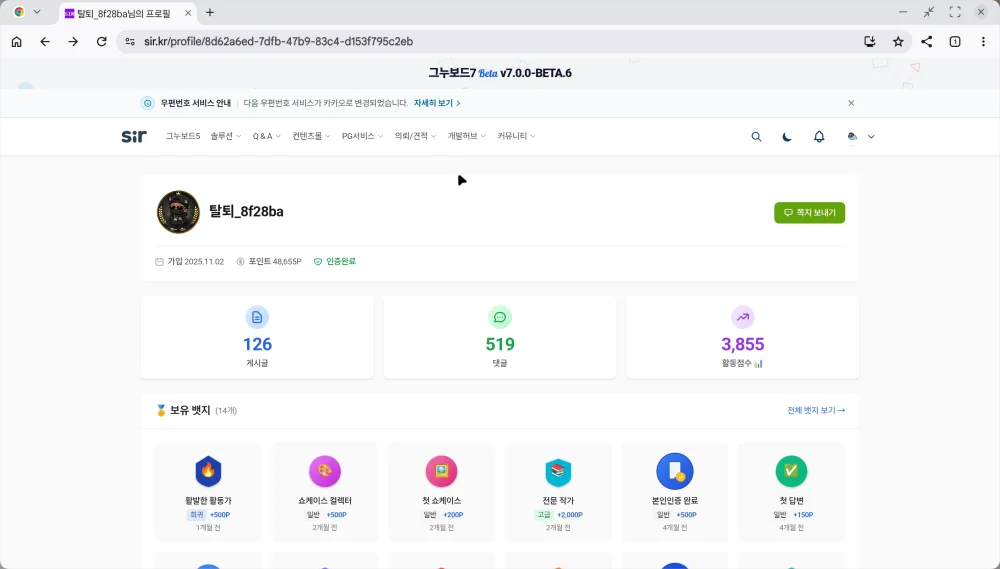Screen dimensions: 1000x569
Task: Click the 126 게시글 count
Action: 258,344
